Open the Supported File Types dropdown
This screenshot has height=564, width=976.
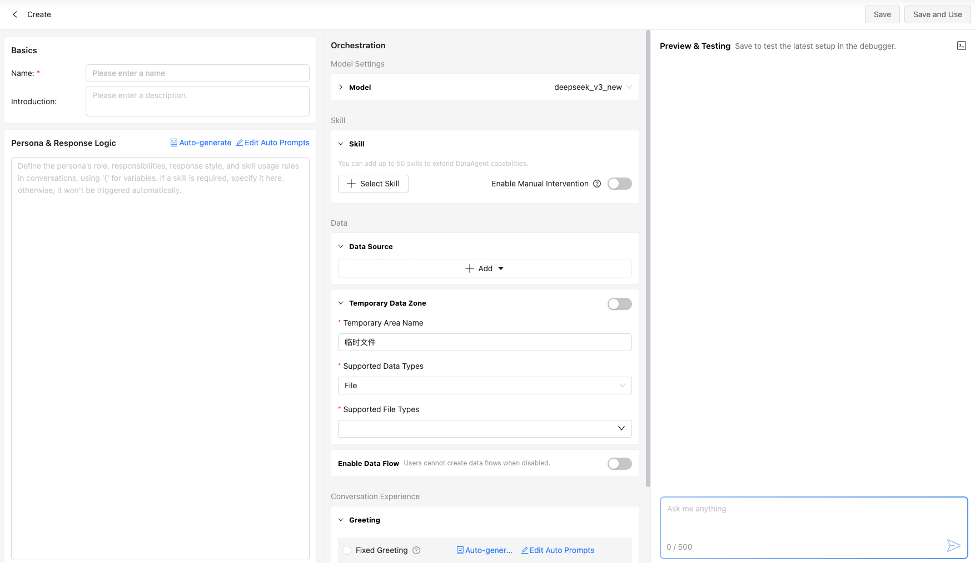point(484,428)
